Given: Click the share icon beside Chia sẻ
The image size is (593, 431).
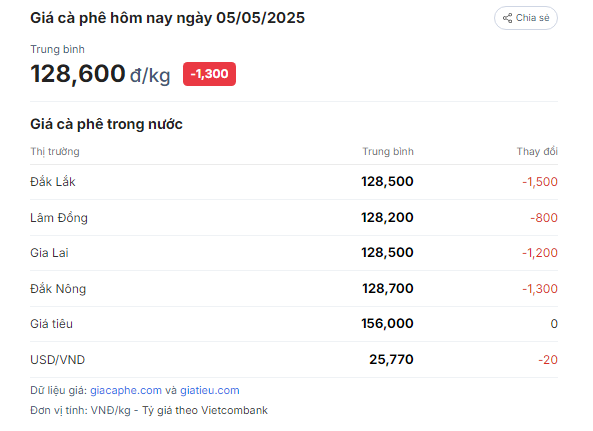Looking at the screenshot, I should coord(507,18).
